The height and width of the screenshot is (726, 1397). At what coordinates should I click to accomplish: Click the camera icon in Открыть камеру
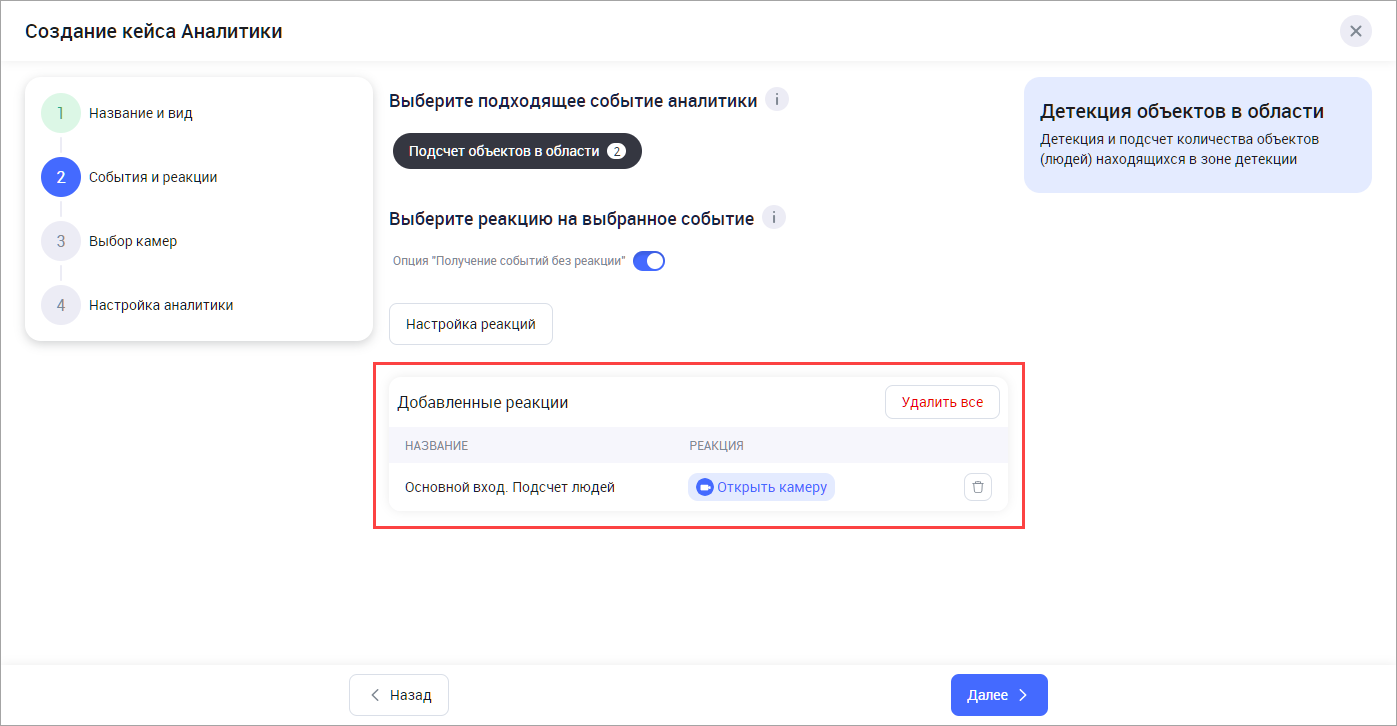coord(705,488)
